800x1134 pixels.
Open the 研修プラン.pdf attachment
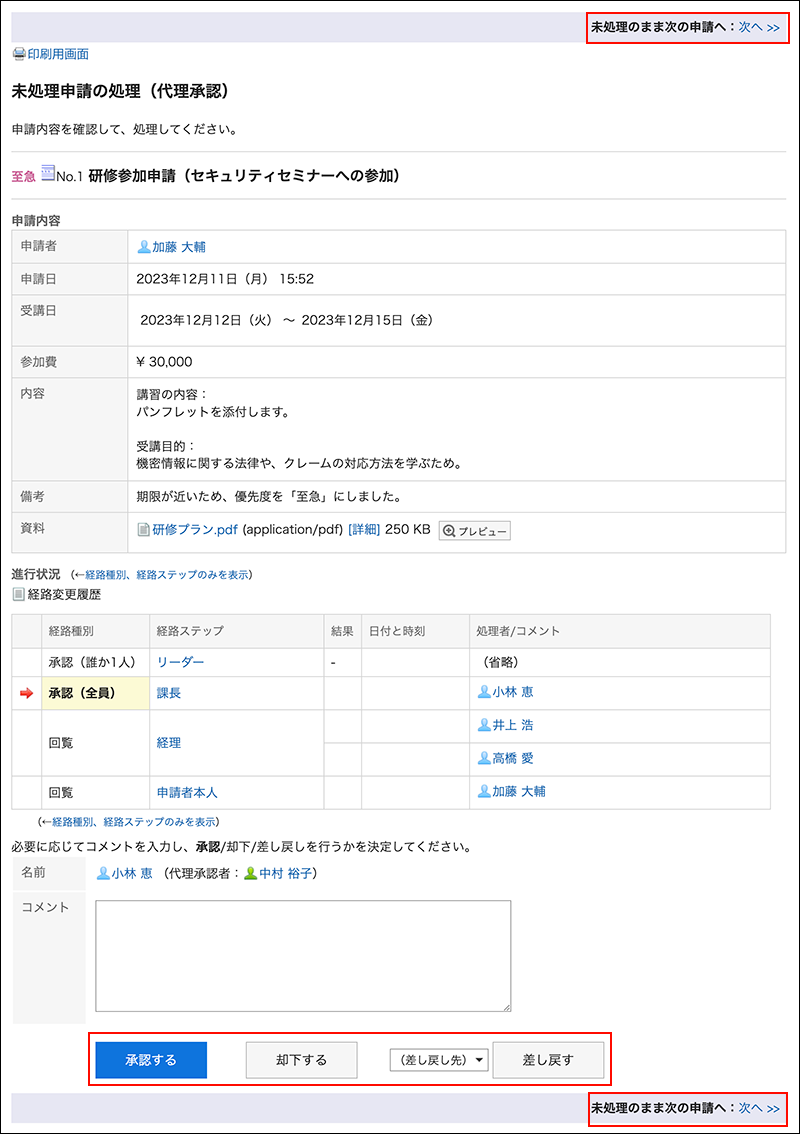point(195,529)
